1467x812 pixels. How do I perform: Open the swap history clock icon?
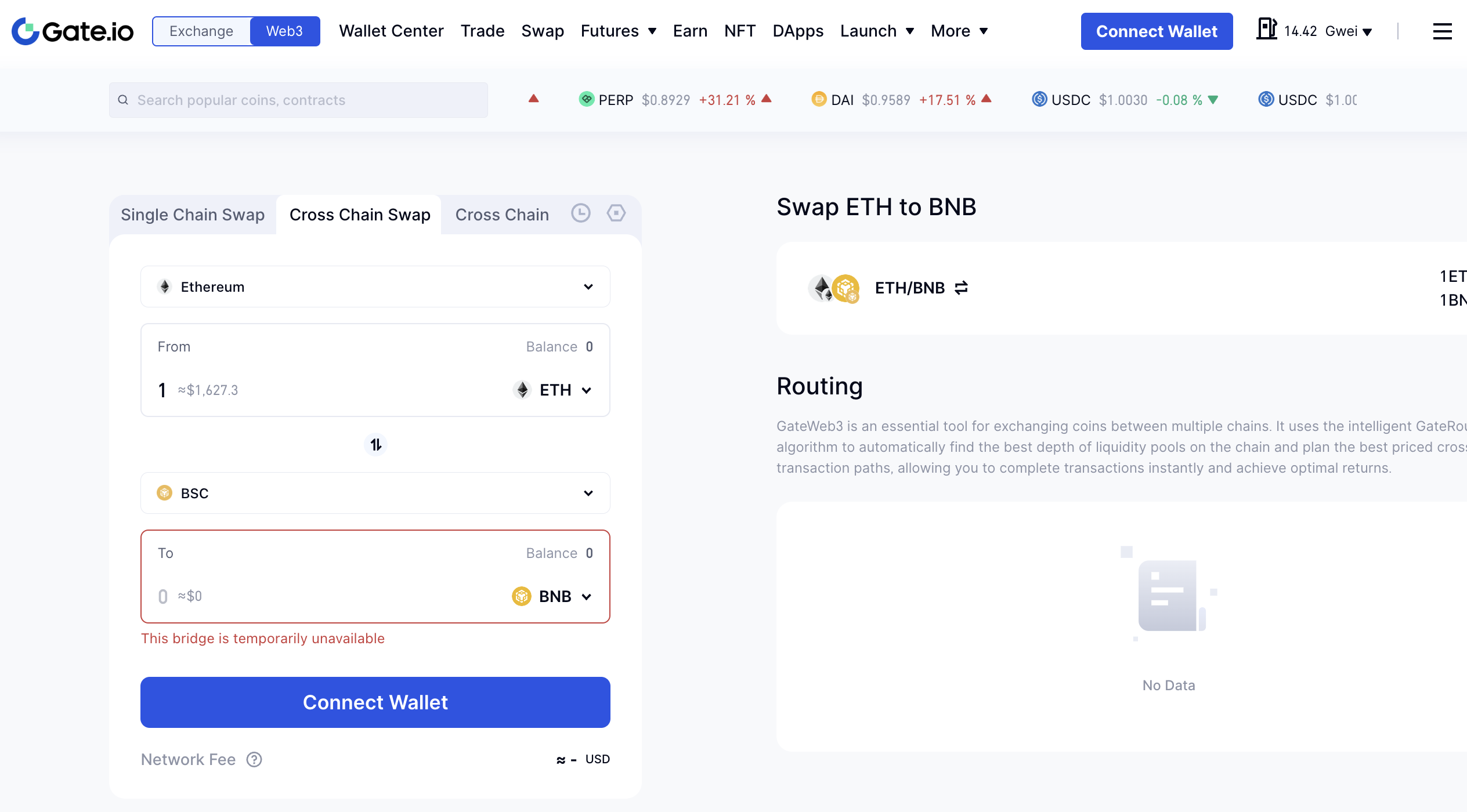pos(581,213)
